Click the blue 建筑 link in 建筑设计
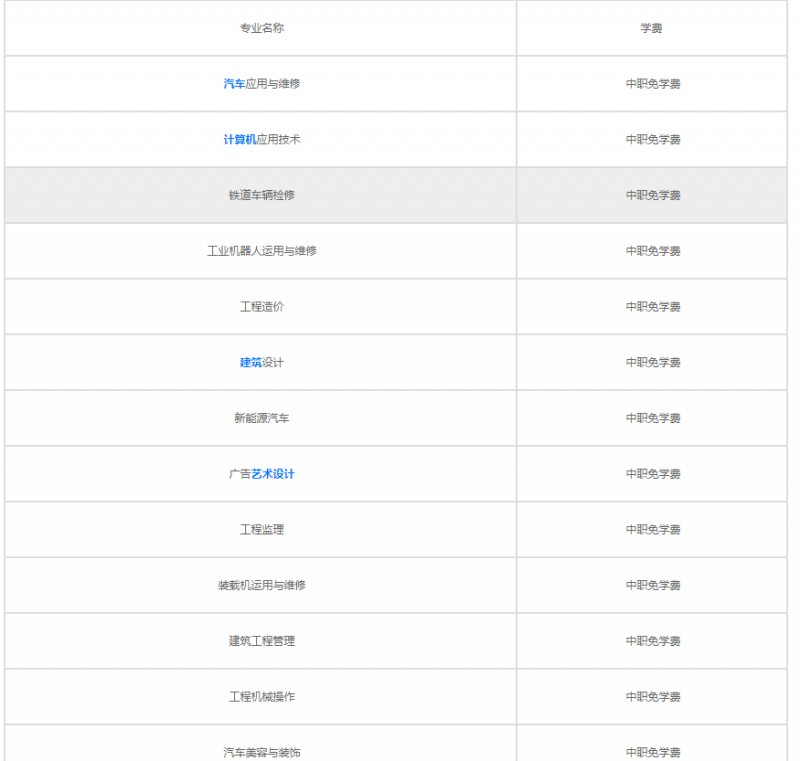 (x=250, y=362)
